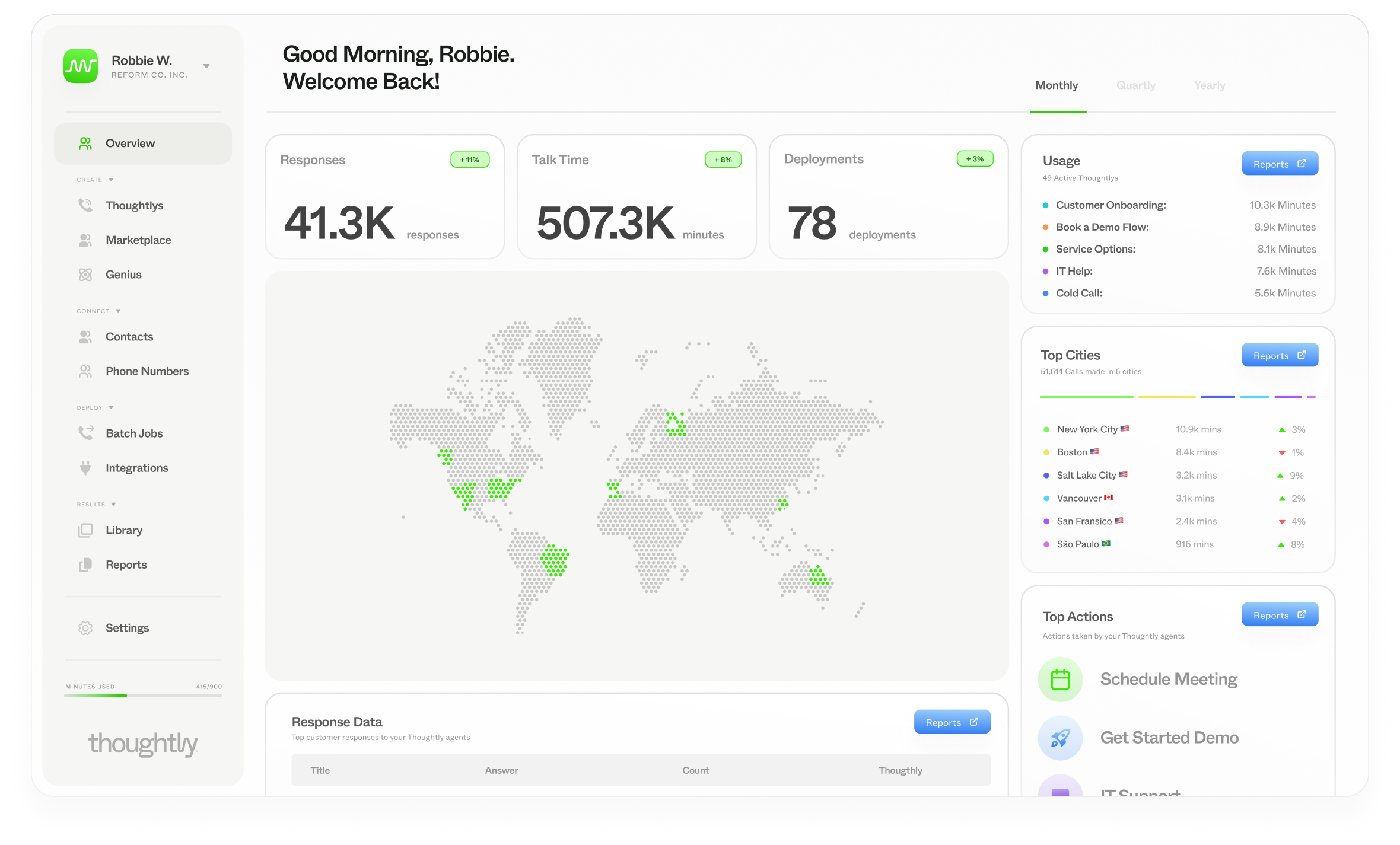Click the Thoughtlys phone icon in sidebar
The width and height of the screenshot is (1400, 845).
coord(85,206)
